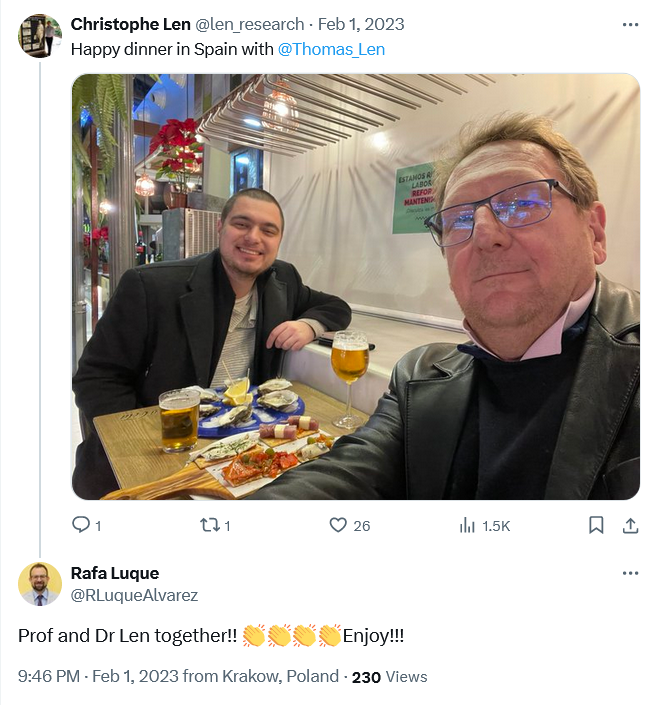The height and width of the screenshot is (705, 652).
Task: Click the reply speech bubble icon
Action: tap(82, 525)
